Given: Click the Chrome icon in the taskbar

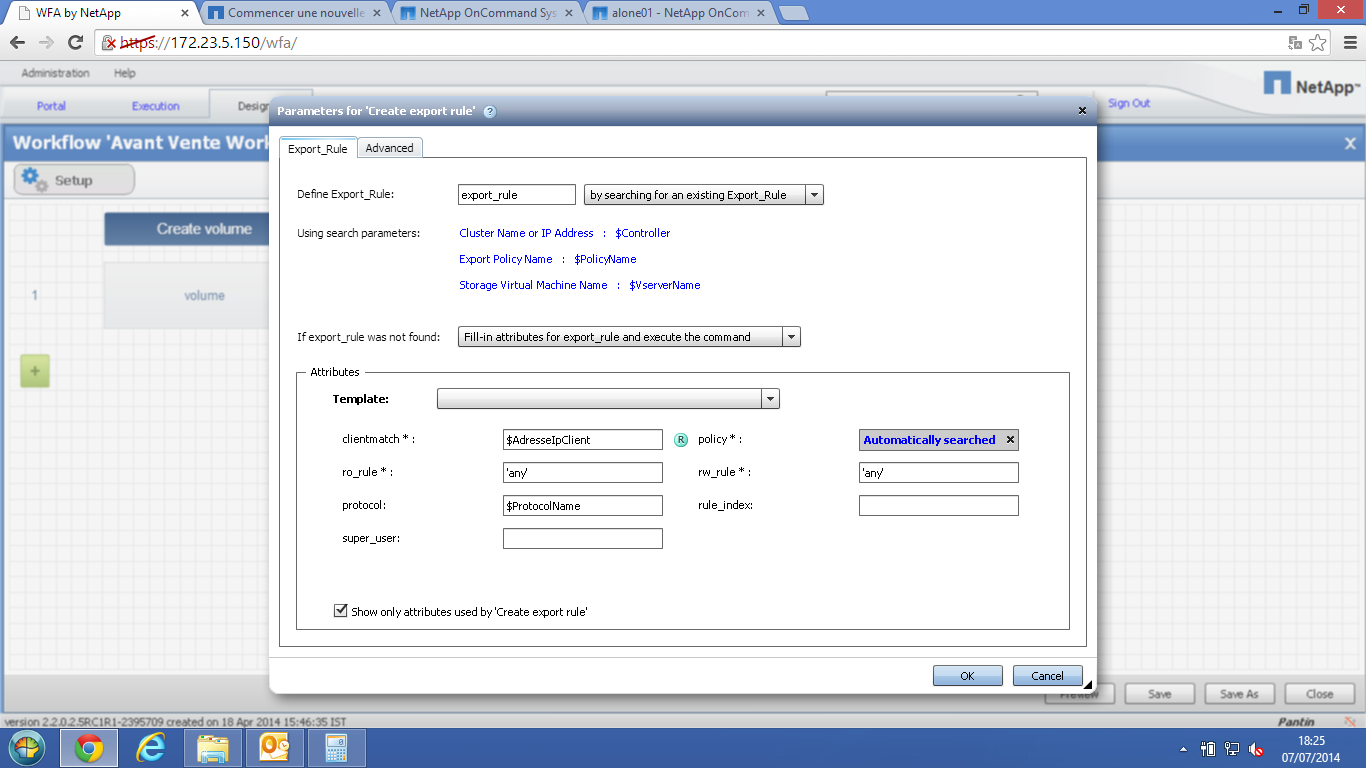Looking at the screenshot, I should tap(89, 748).
